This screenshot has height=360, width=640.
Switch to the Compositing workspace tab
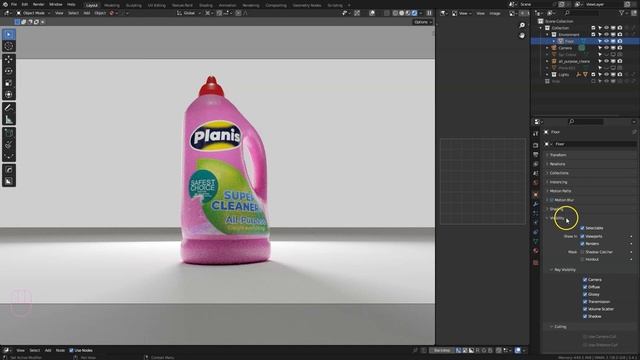[x=276, y=5]
